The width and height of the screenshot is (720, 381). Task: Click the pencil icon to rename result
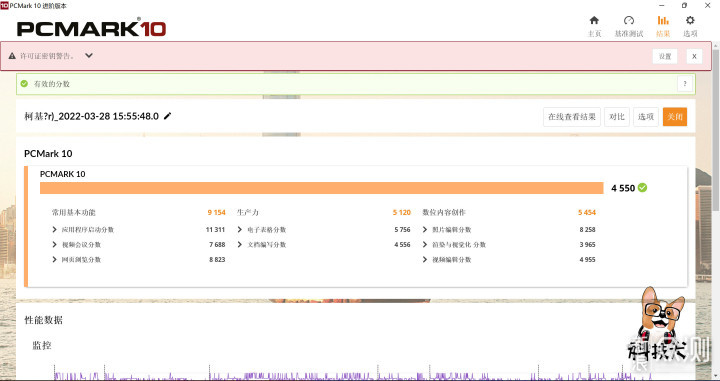168,116
